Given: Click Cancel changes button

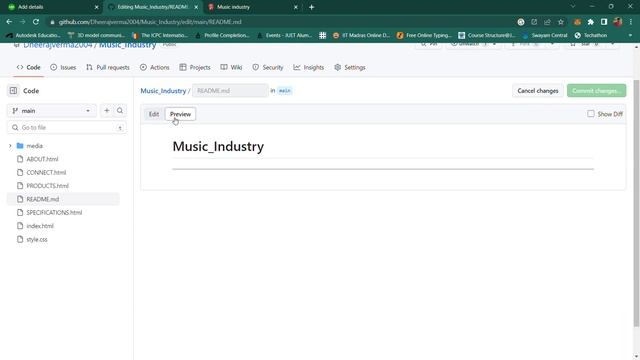Looking at the screenshot, I should click(538, 91).
